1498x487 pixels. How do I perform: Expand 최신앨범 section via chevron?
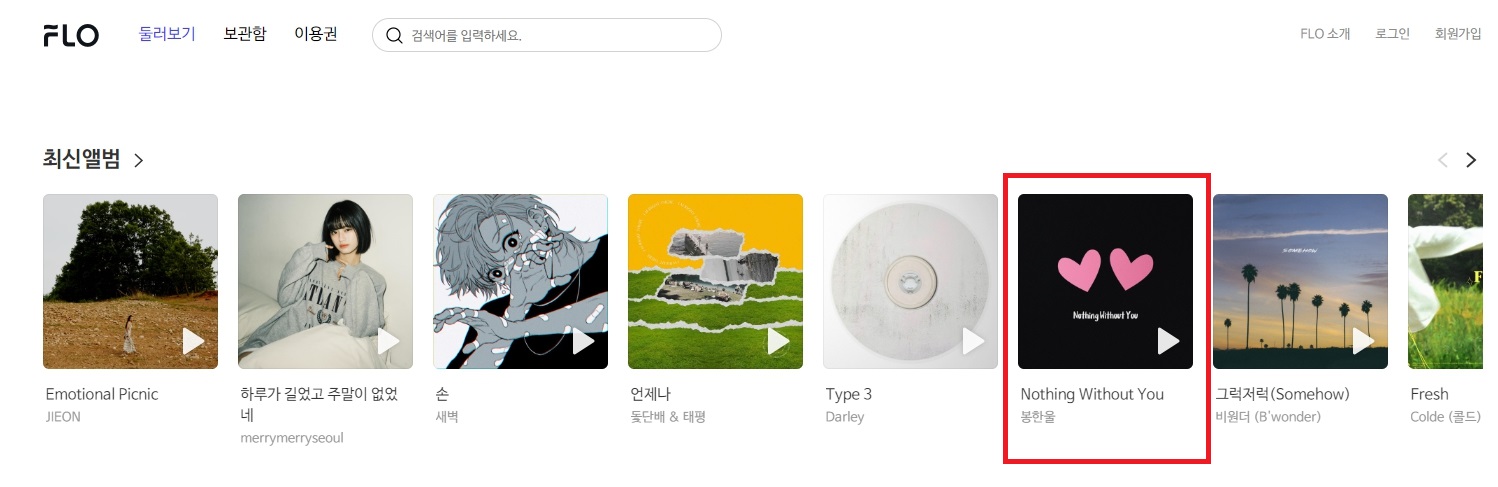coord(139,160)
